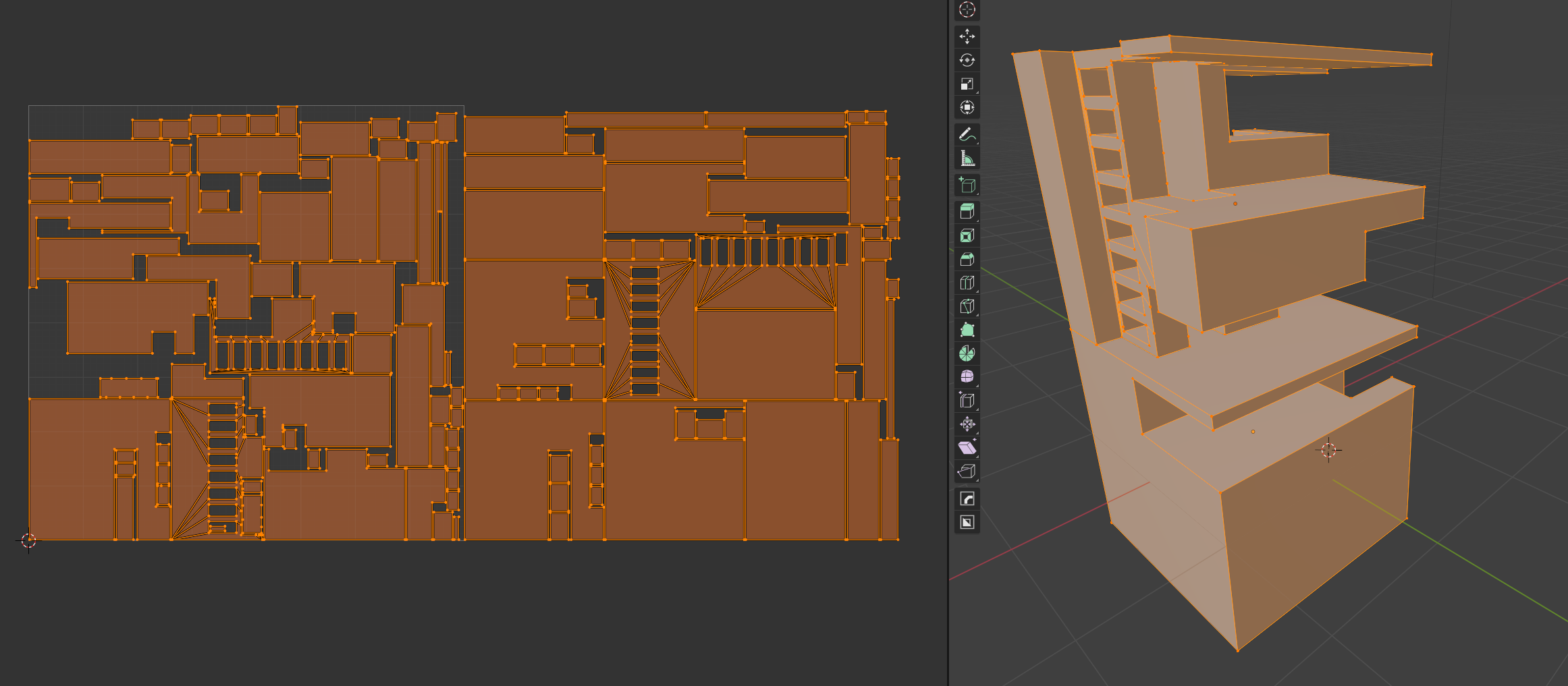Select the Transform tool
Image resolution: width=1568 pixels, height=686 pixels.
tap(967, 107)
